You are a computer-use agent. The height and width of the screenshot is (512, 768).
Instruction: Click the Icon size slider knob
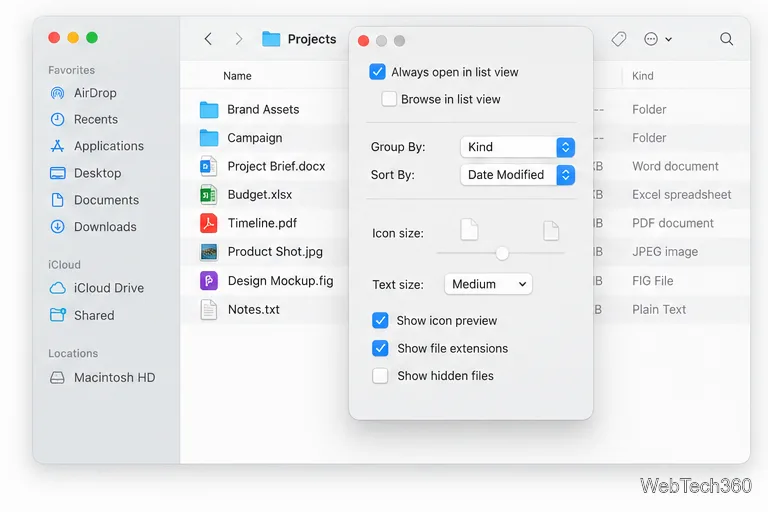pyautogui.click(x=502, y=253)
